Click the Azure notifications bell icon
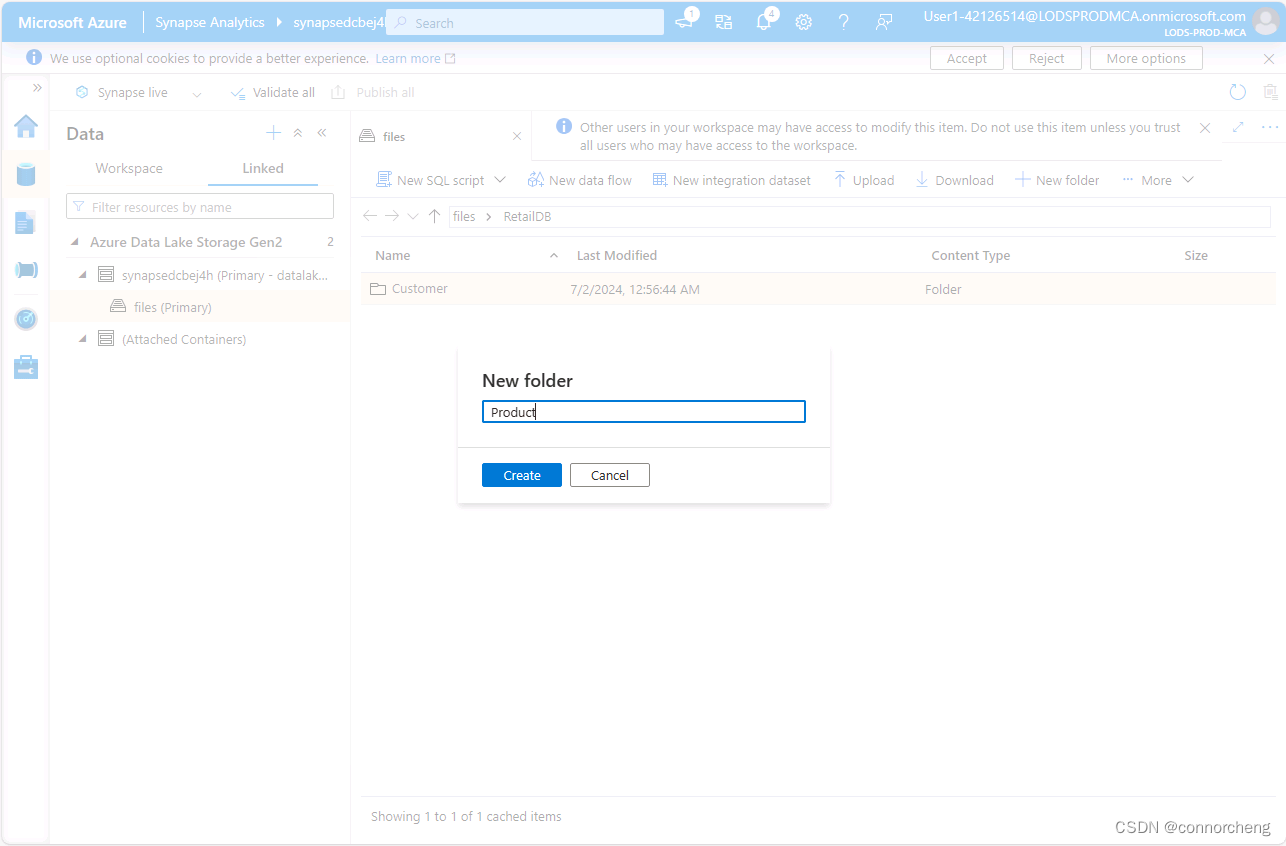This screenshot has width=1286, height=846. tap(764, 22)
